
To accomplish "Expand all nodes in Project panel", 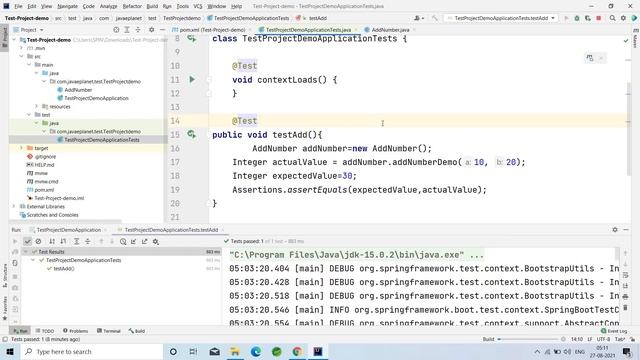I will click(127, 30).
